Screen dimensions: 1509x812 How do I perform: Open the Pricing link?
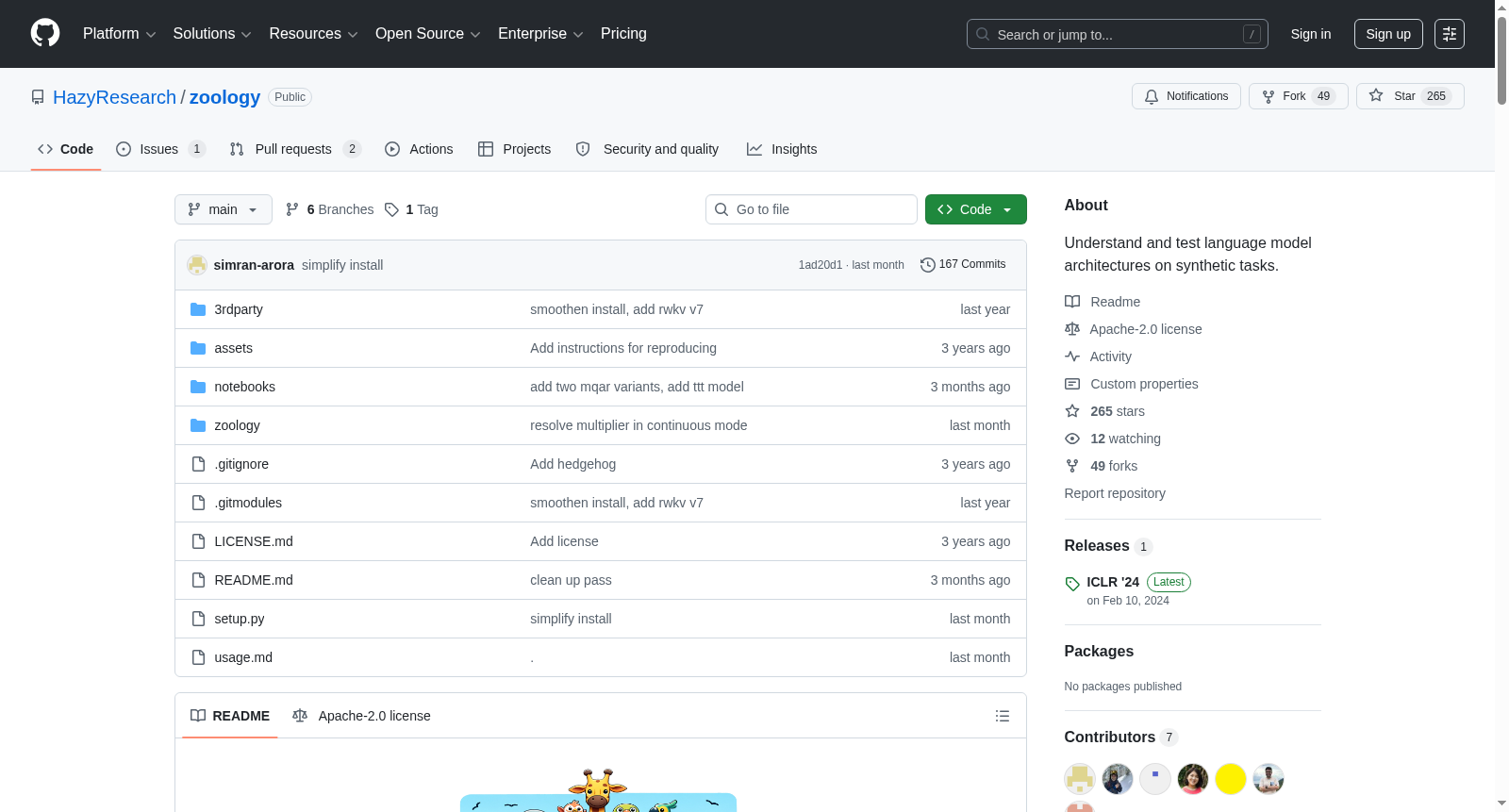[623, 34]
